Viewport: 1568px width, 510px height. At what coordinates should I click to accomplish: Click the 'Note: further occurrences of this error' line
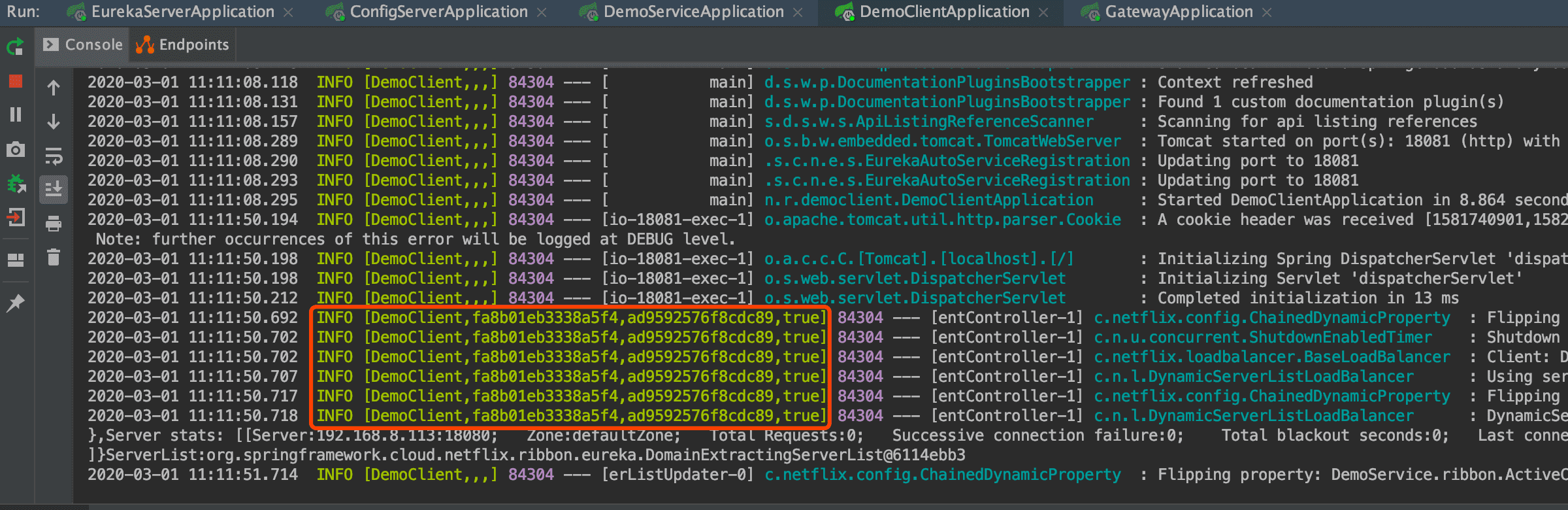pos(416,239)
